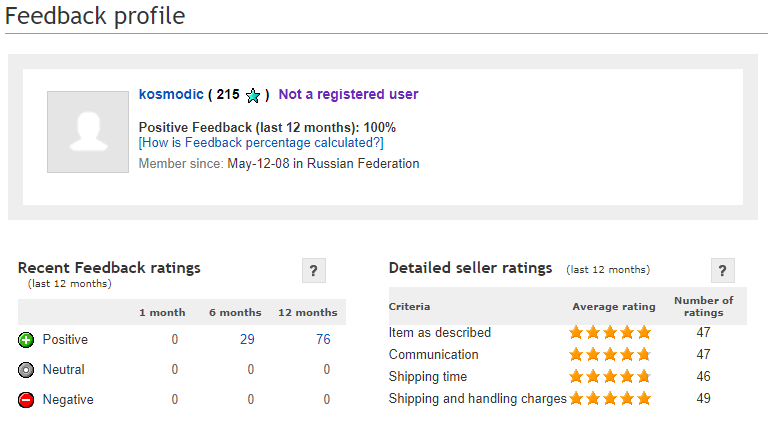Image resolution: width=768 pixels, height=424 pixels.
Task: View 76 positive ratings for 12 months
Action: pyautogui.click(x=323, y=339)
